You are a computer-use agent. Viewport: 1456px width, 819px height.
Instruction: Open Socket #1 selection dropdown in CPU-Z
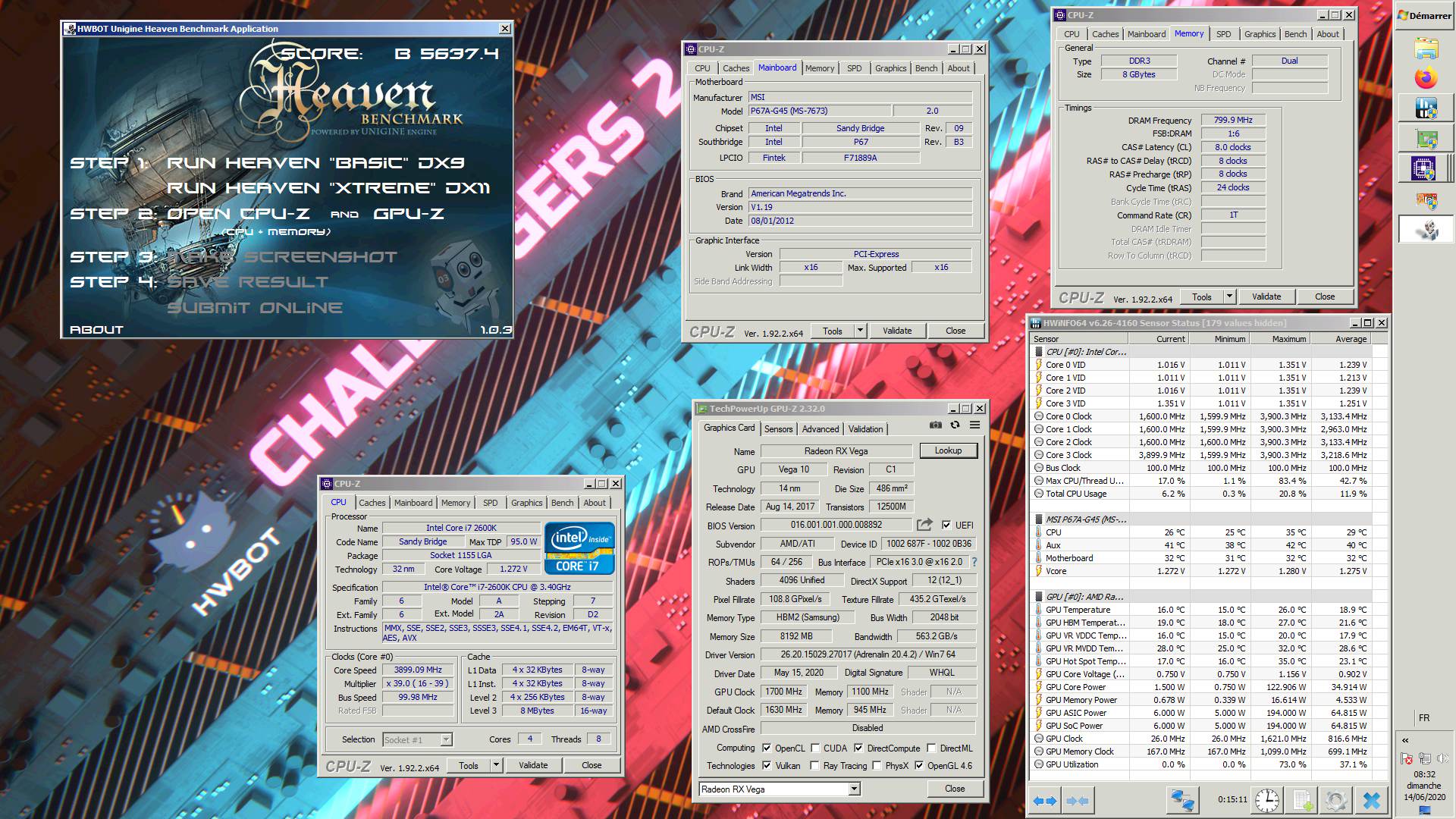point(446,739)
